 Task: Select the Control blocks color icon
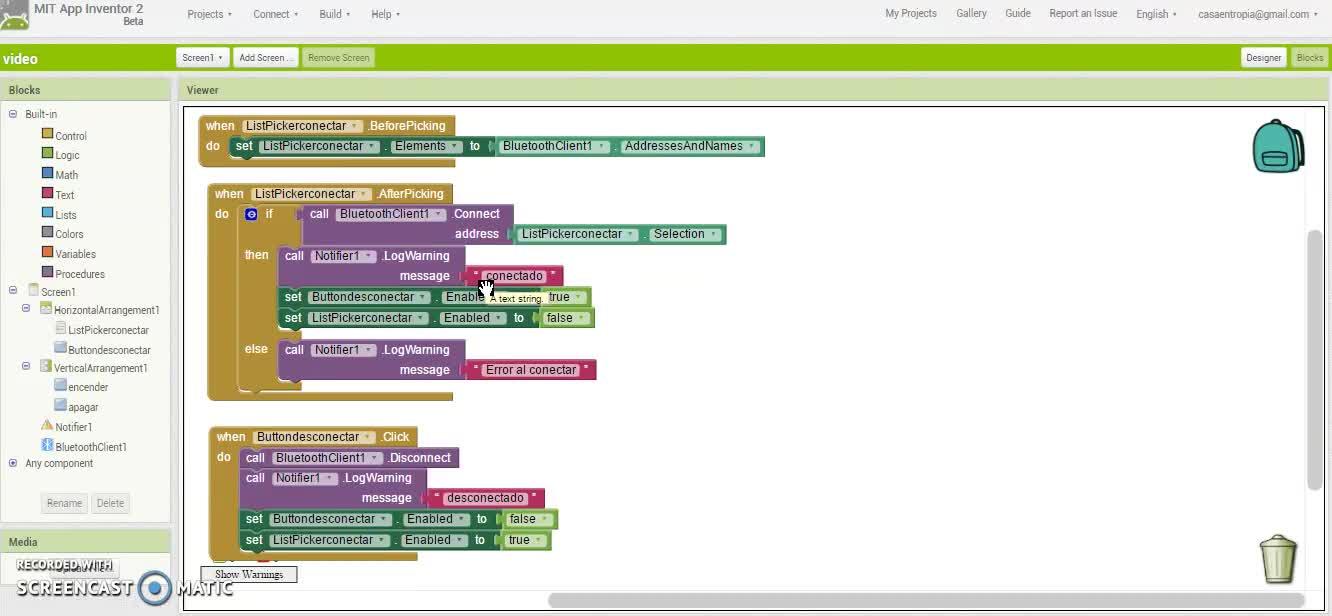click(x=47, y=134)
